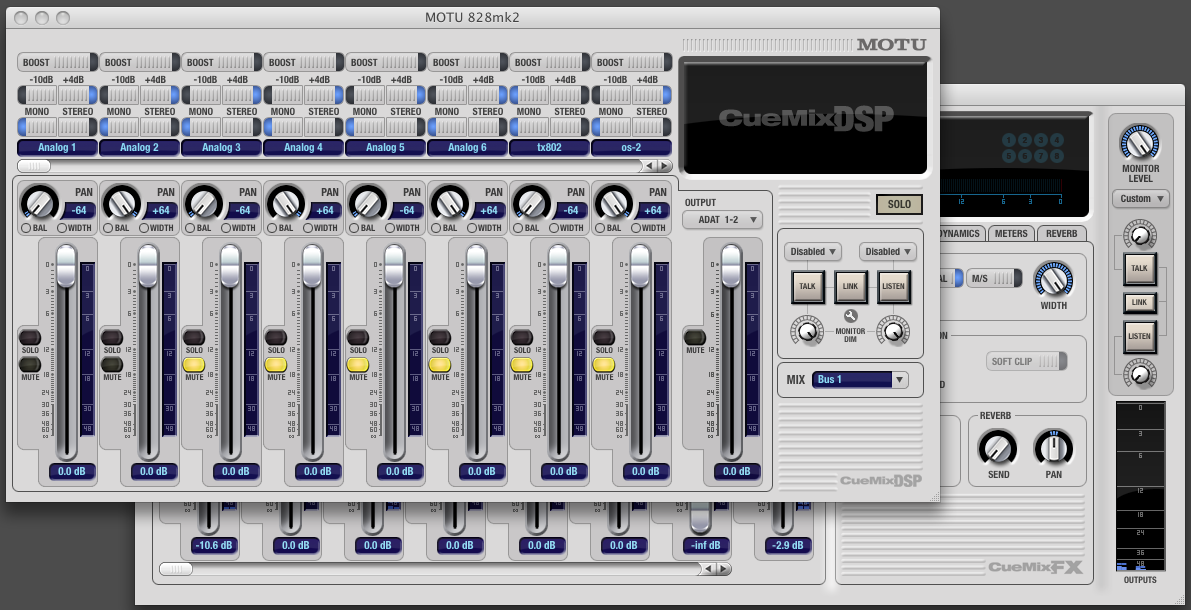Click the Analog 1 pan value -64 field
1191x610 pixels.
(x=78, y=210)
